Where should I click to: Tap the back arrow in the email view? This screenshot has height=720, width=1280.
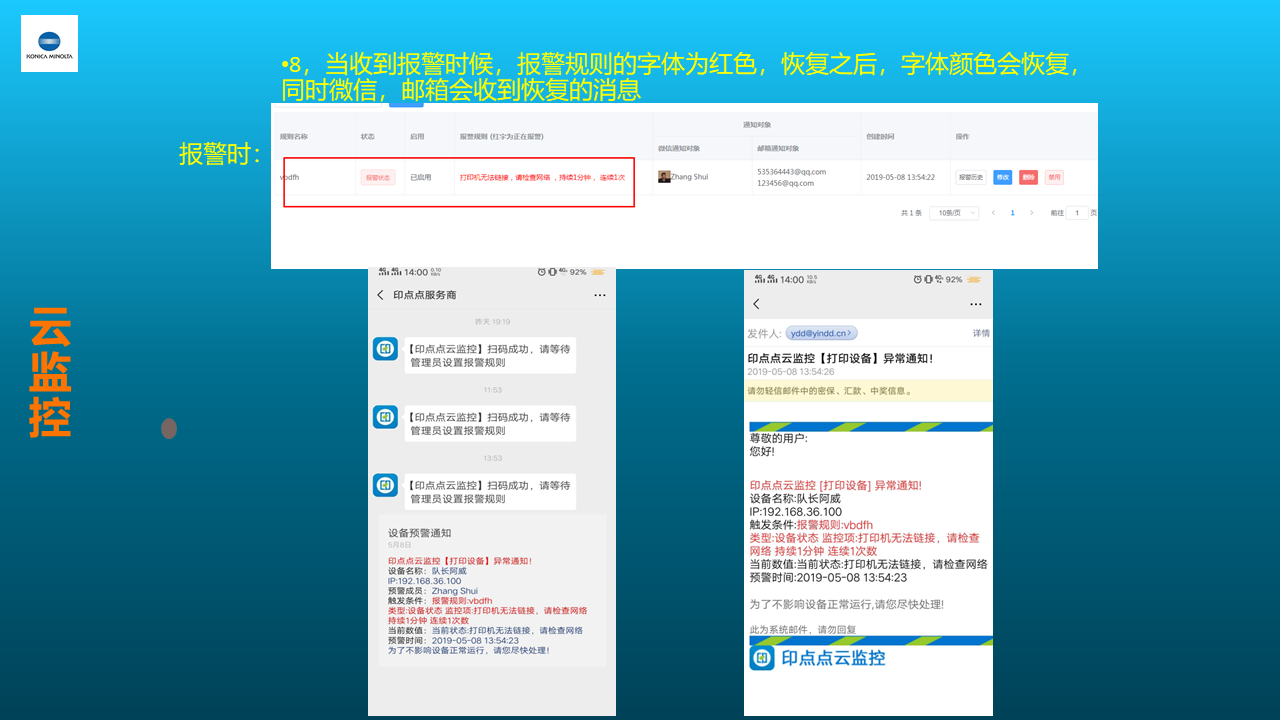[x=756, y=304]
